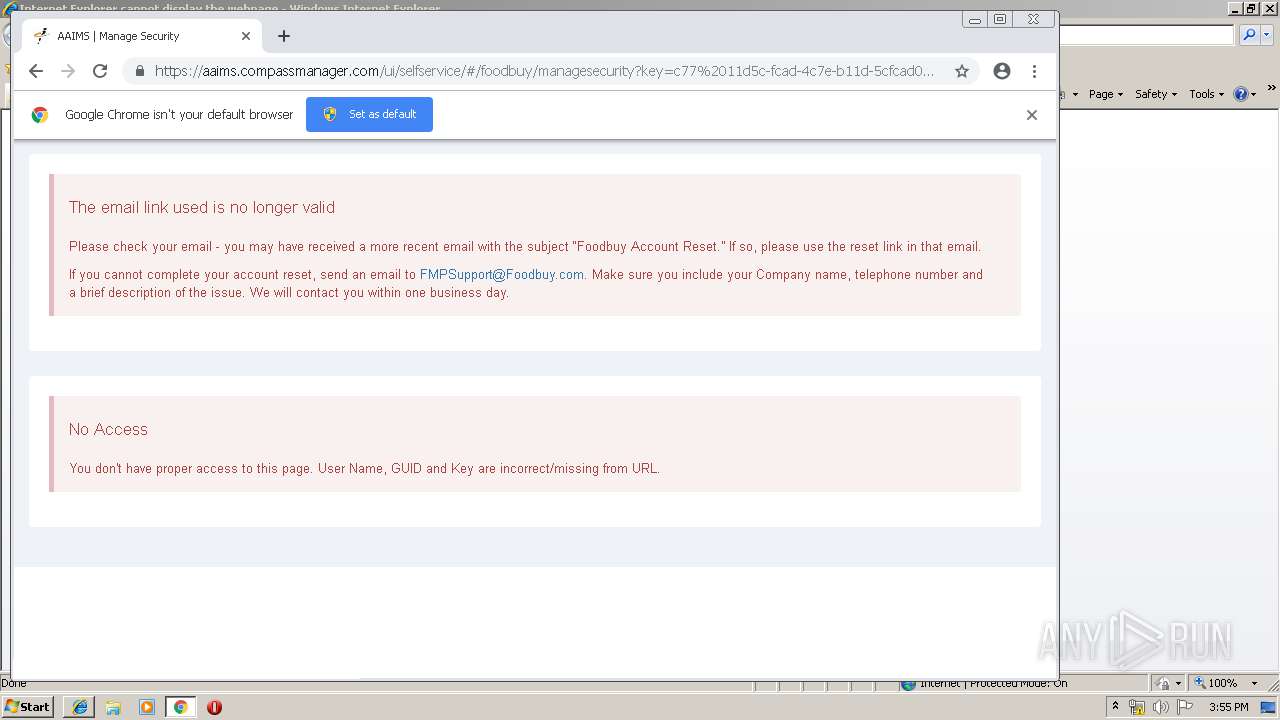
Task: Click Internet Protected Mode status text
Action: coord(993,683)
